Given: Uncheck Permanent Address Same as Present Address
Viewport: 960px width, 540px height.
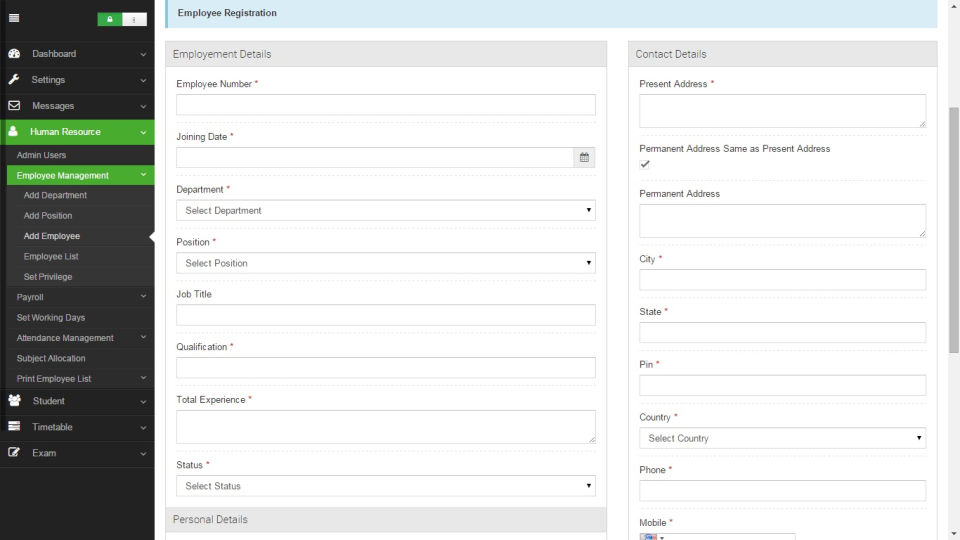Looking at the screenshot, I should point(645,164).
